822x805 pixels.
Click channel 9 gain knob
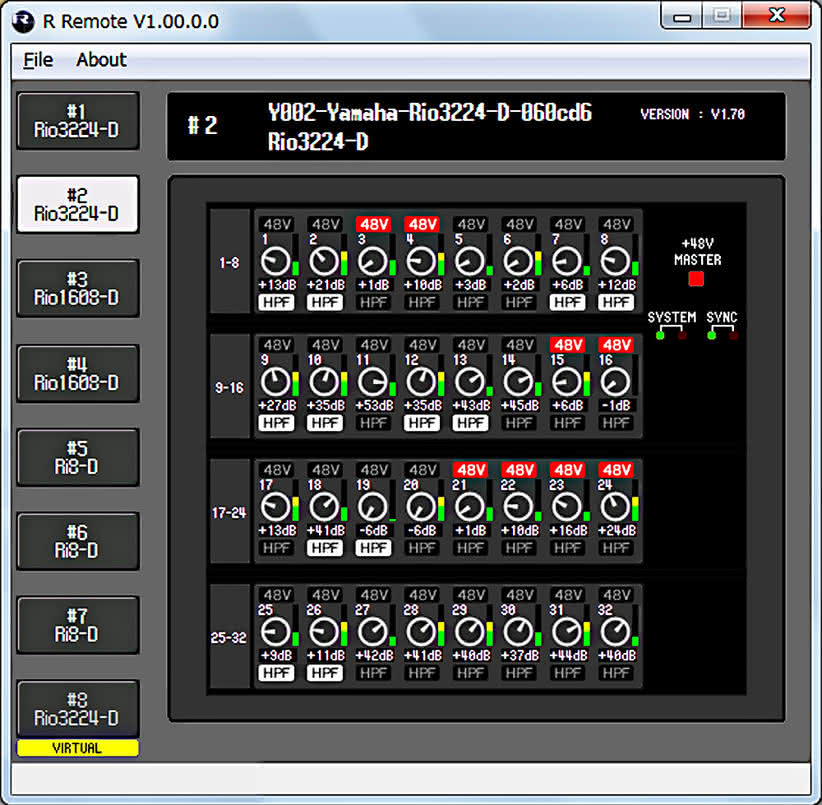point(275,382)
